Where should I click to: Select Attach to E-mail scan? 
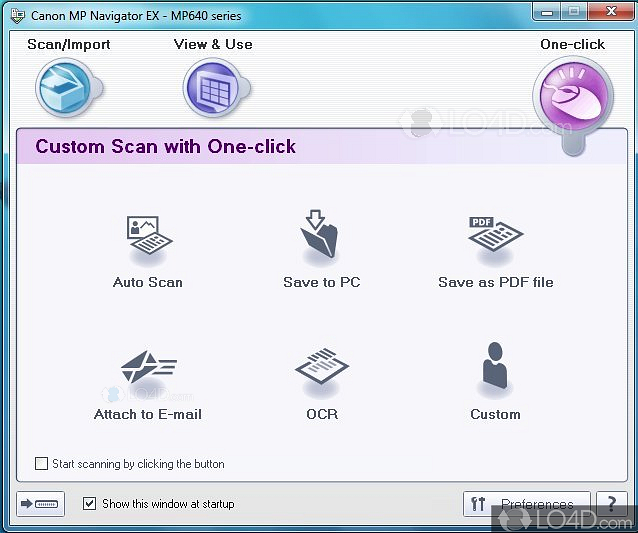[148, 384]
